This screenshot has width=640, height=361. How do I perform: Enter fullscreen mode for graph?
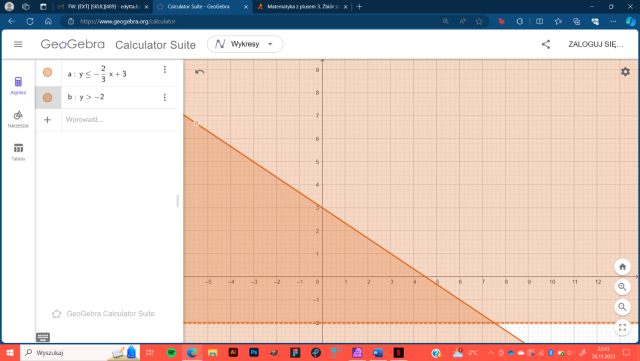tap(622, 328)
